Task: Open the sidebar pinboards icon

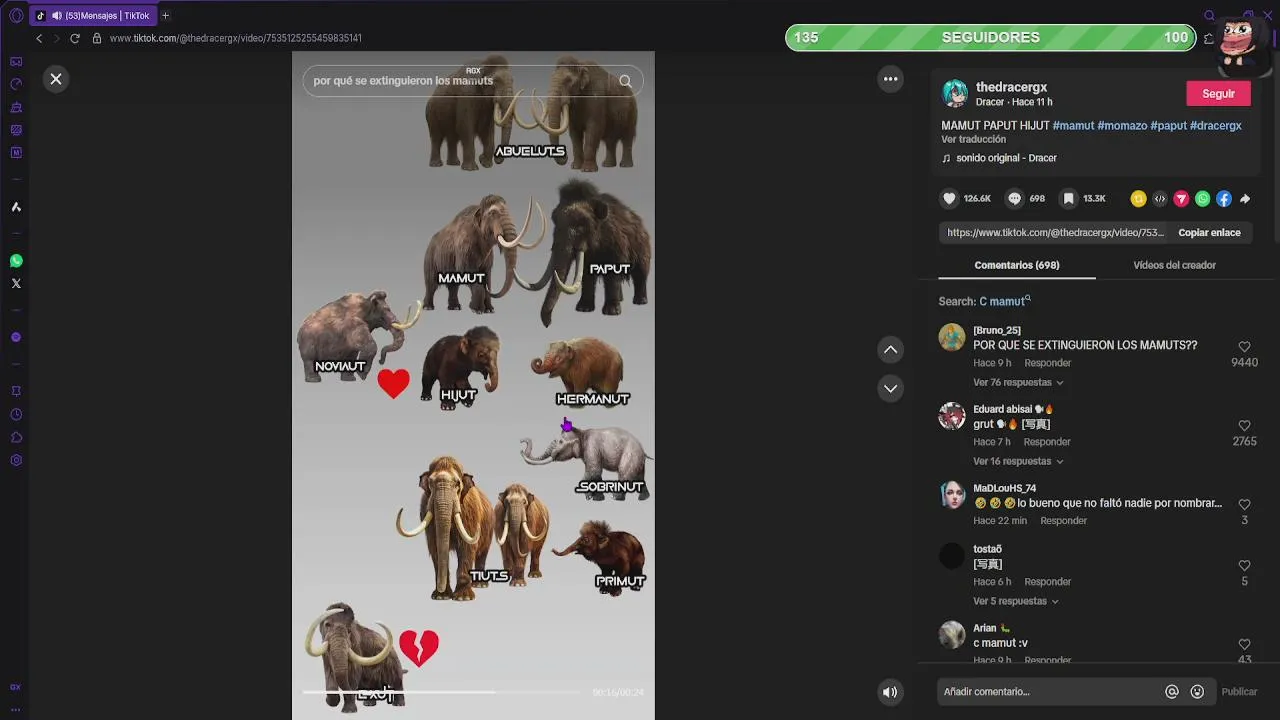Action: point(16,391)
